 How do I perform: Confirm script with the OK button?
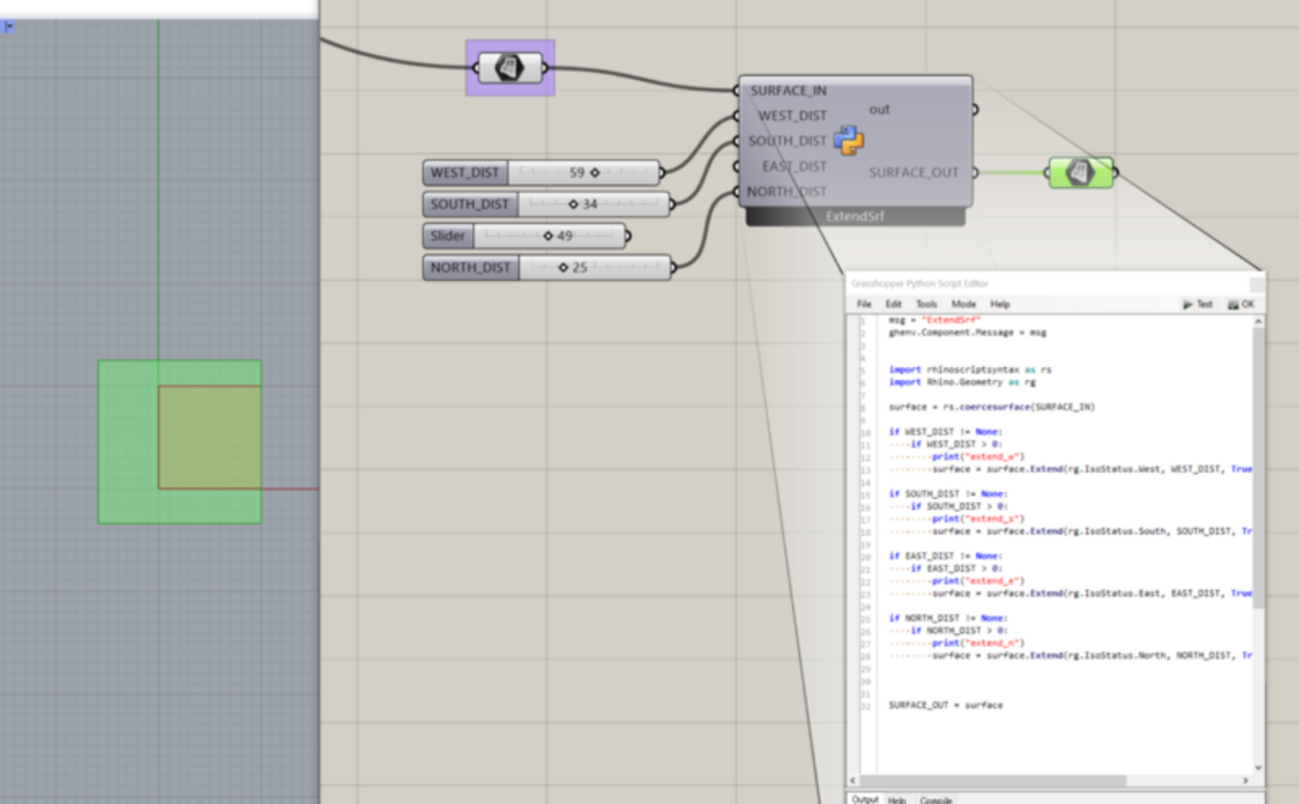(x=1241, y=304)
